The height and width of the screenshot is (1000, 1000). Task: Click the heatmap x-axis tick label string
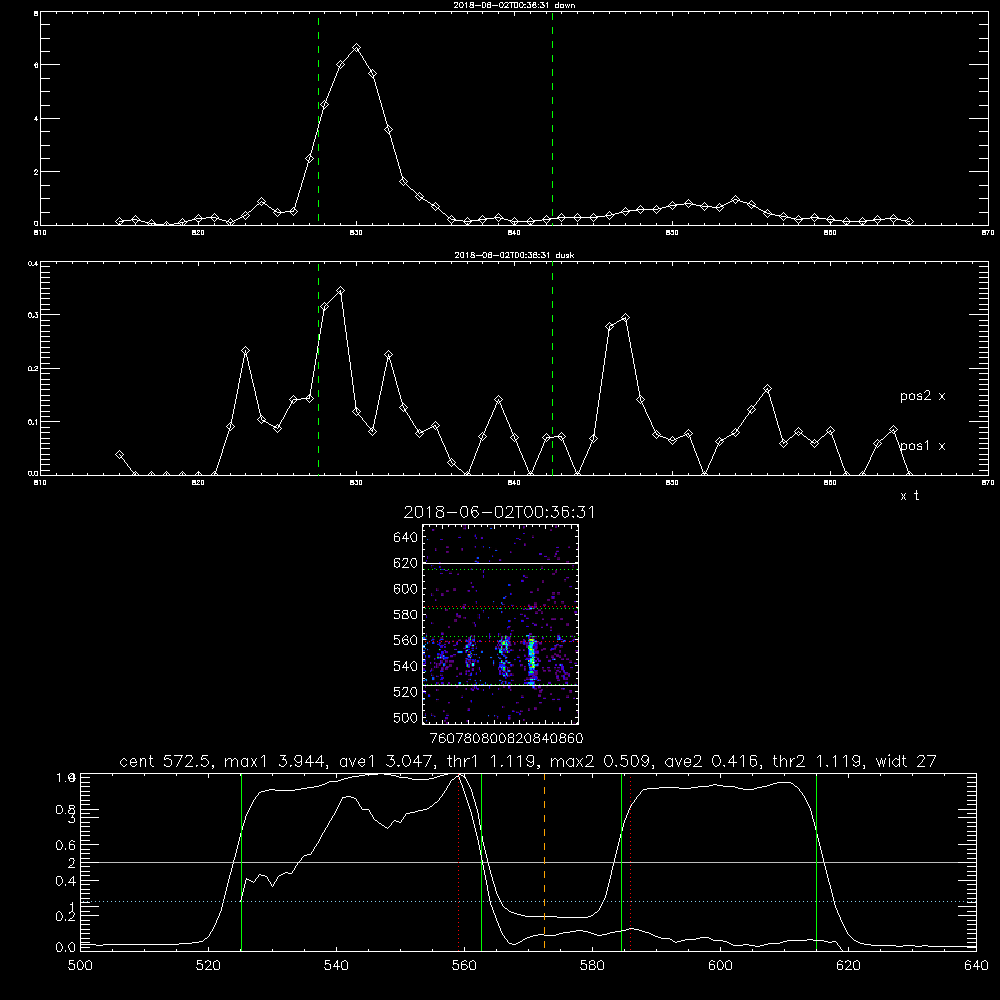click(x=507, y=739)
